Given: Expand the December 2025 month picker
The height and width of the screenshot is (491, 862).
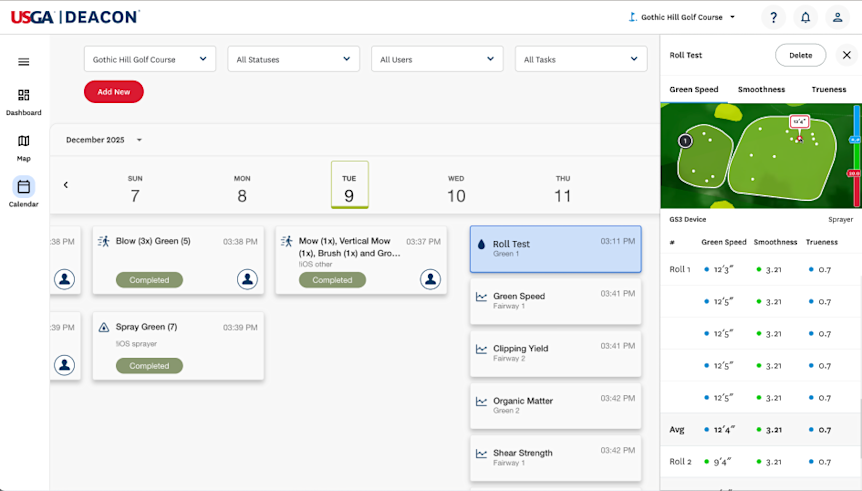Looking at the screenshot, I should tap(104, 140).
